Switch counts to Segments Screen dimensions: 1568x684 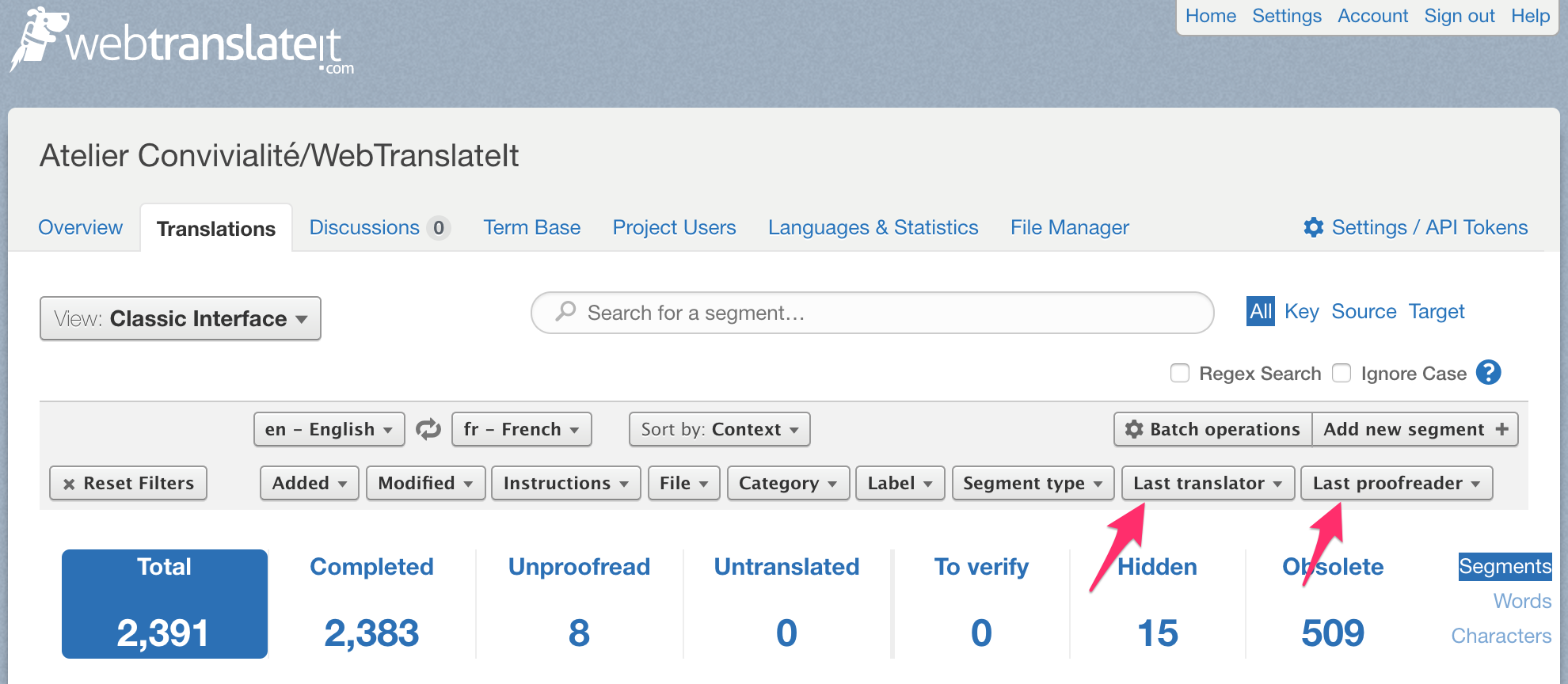(1505, 566)
